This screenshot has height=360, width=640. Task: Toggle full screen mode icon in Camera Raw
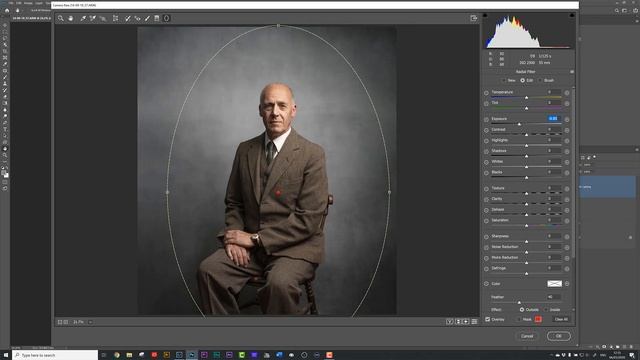click(473, 18)
